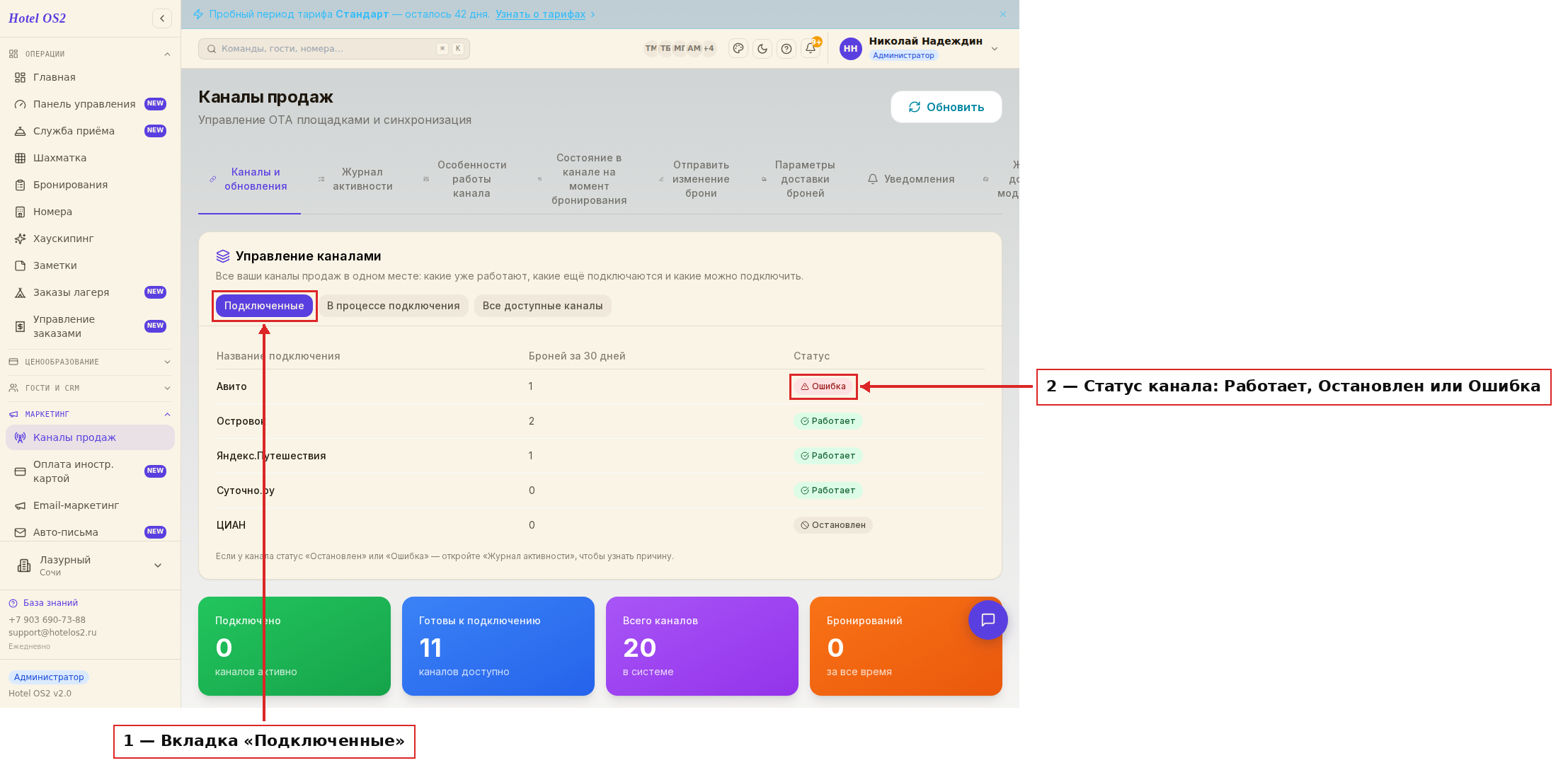
Task: Open the help question-mark icon
Action: pyautogui.click(x=786, y=49)
